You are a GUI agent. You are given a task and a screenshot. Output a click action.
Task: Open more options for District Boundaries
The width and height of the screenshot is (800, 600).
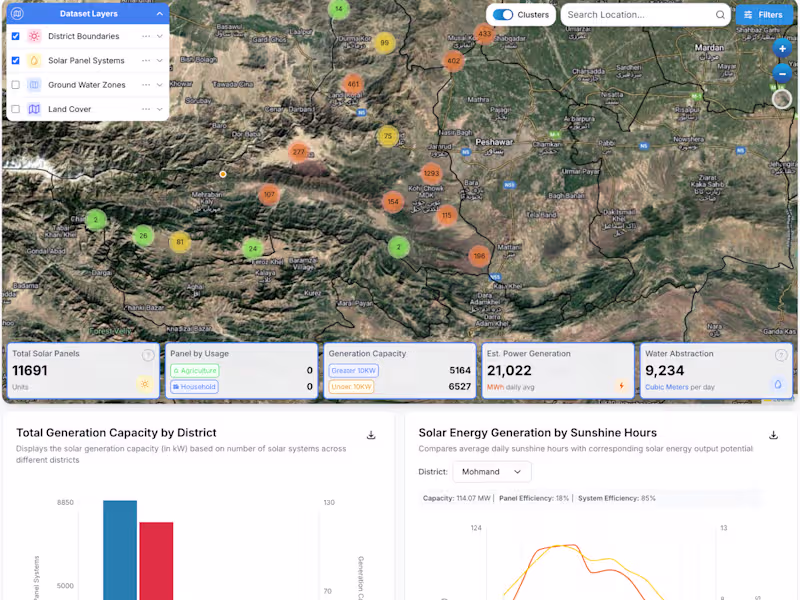146,36
